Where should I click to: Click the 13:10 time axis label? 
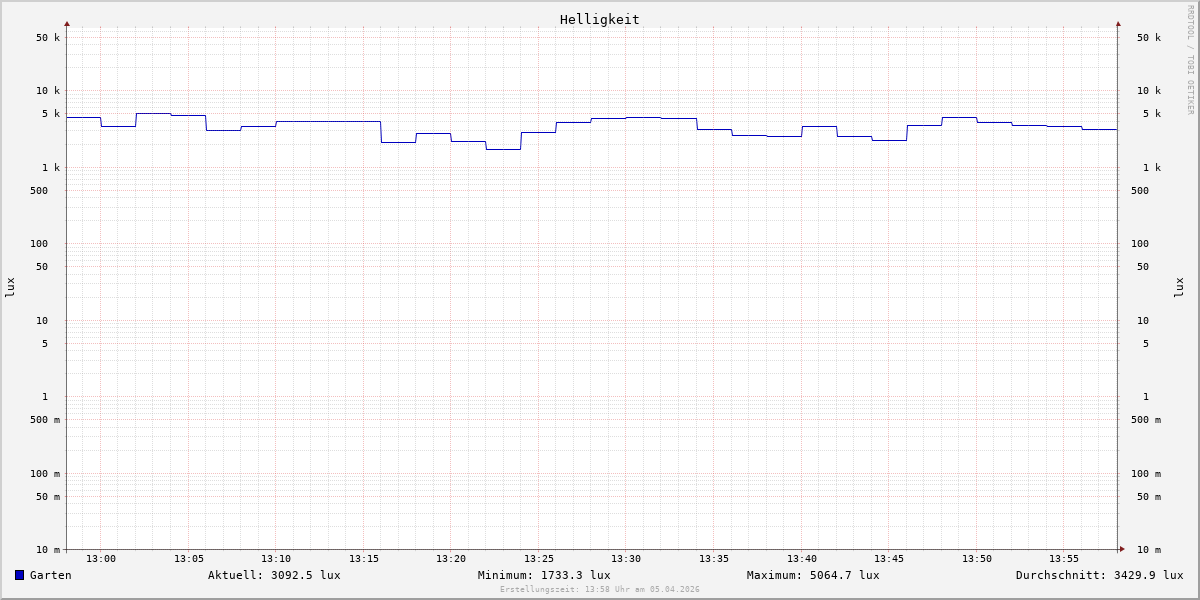(276, 558)
